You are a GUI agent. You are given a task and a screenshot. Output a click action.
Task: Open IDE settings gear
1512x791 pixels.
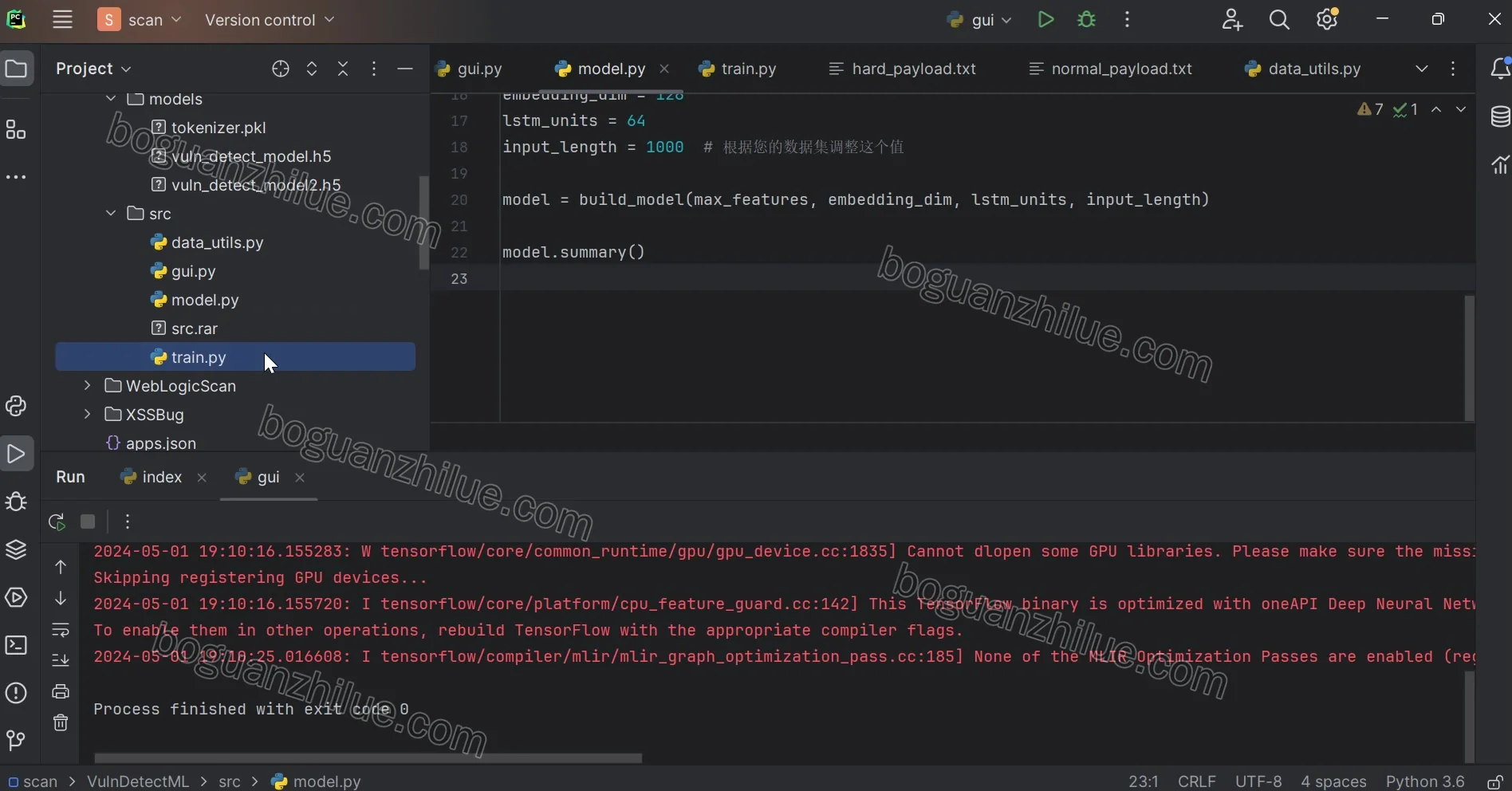pyautogui.click(x=1328, y=20)
